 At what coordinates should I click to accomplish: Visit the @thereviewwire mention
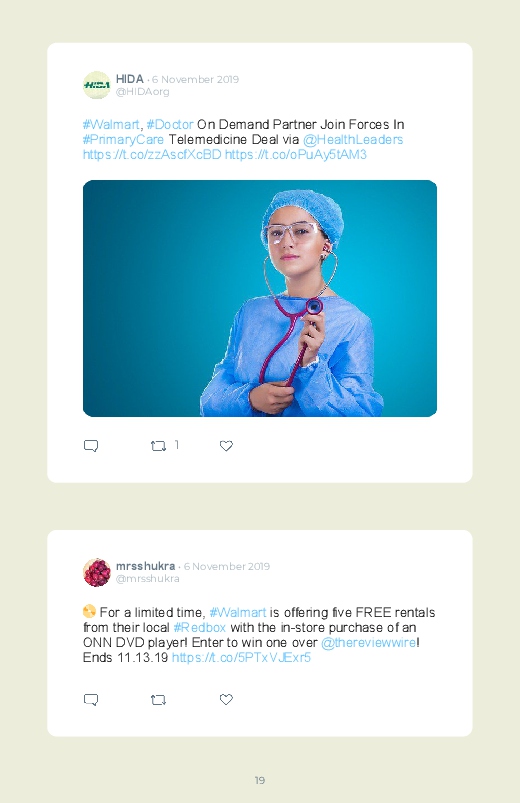coord(369,642)
